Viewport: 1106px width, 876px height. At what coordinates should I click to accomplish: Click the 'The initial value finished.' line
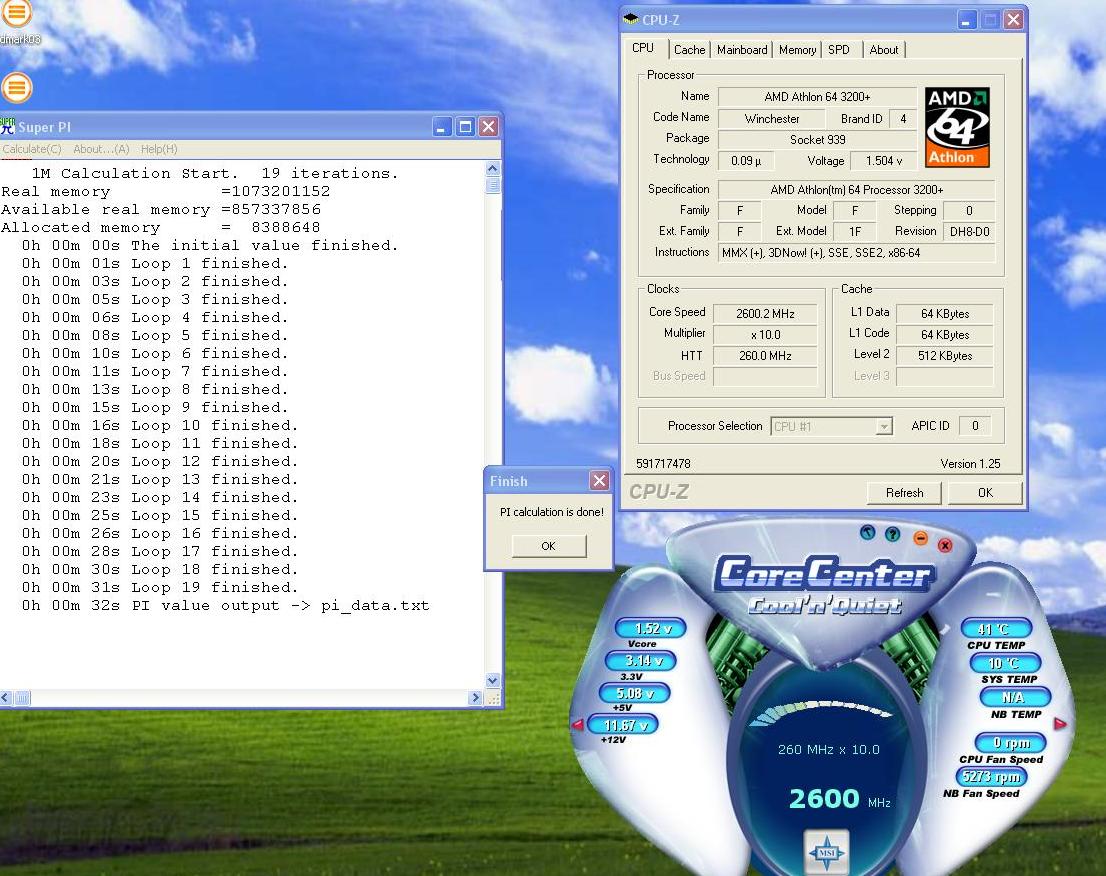tap(210, 245)
